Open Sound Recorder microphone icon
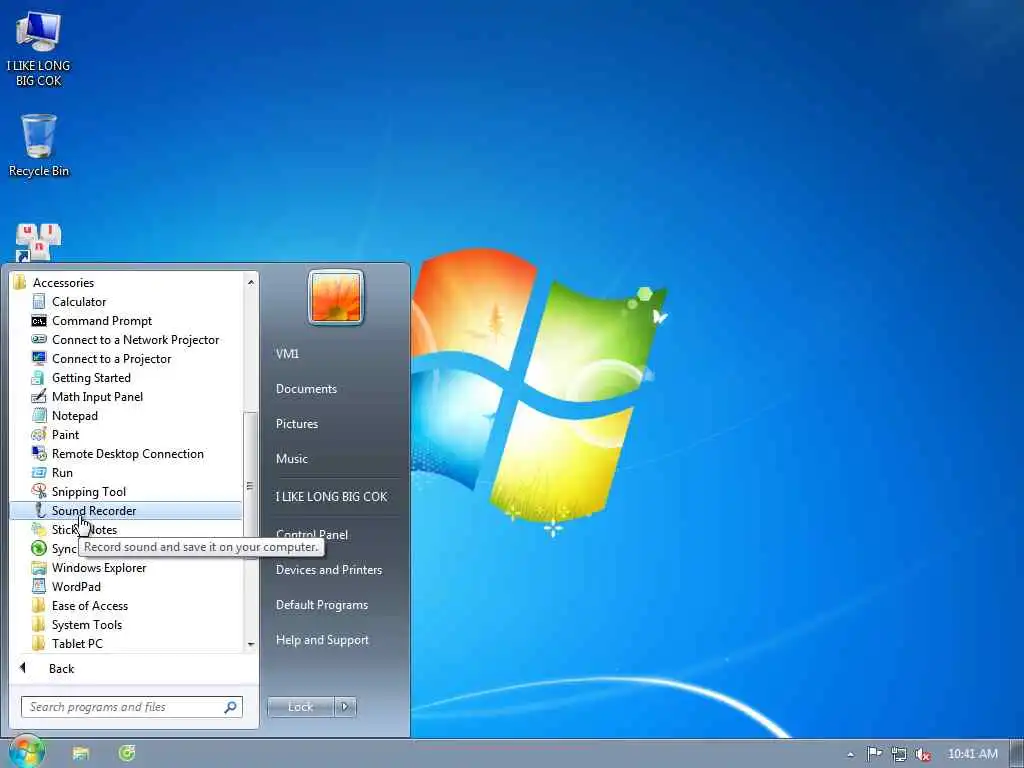1024x768 pixels. tap(39, 510)
